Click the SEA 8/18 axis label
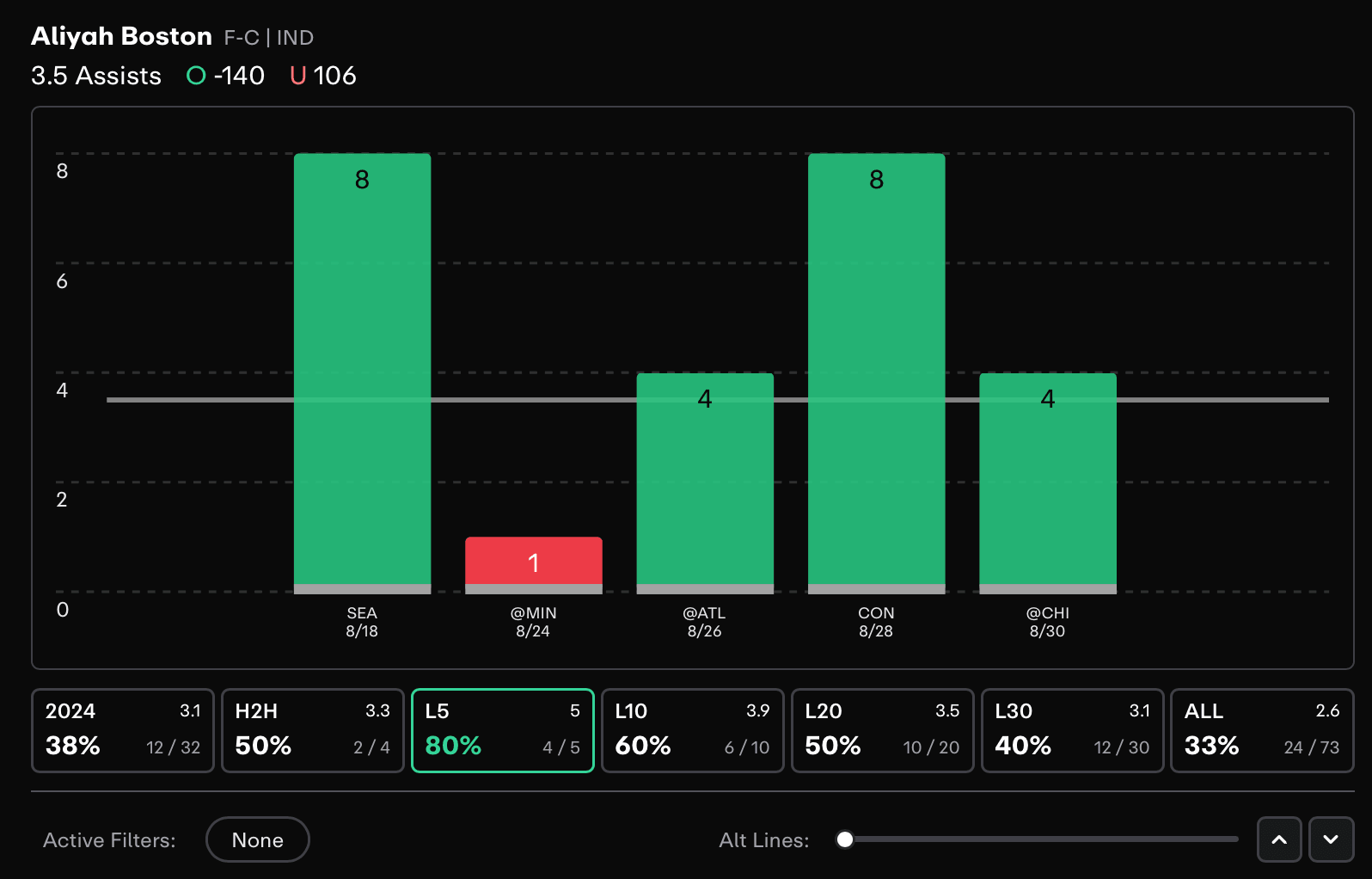This screenshot has height=879, width=1372. [362, 622]
